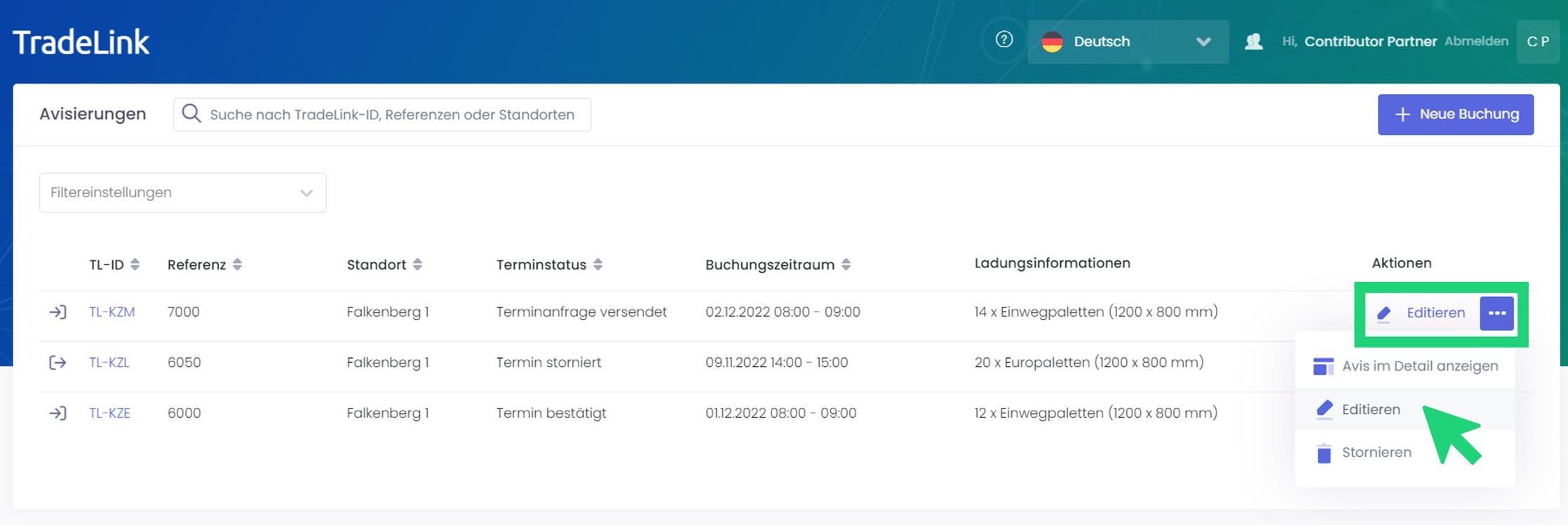Image resolution: width=1568 pixels, height=525 pixels.
Task: Click the search magnifier icon
Action: pyautogui.click(x=191, y=114)
